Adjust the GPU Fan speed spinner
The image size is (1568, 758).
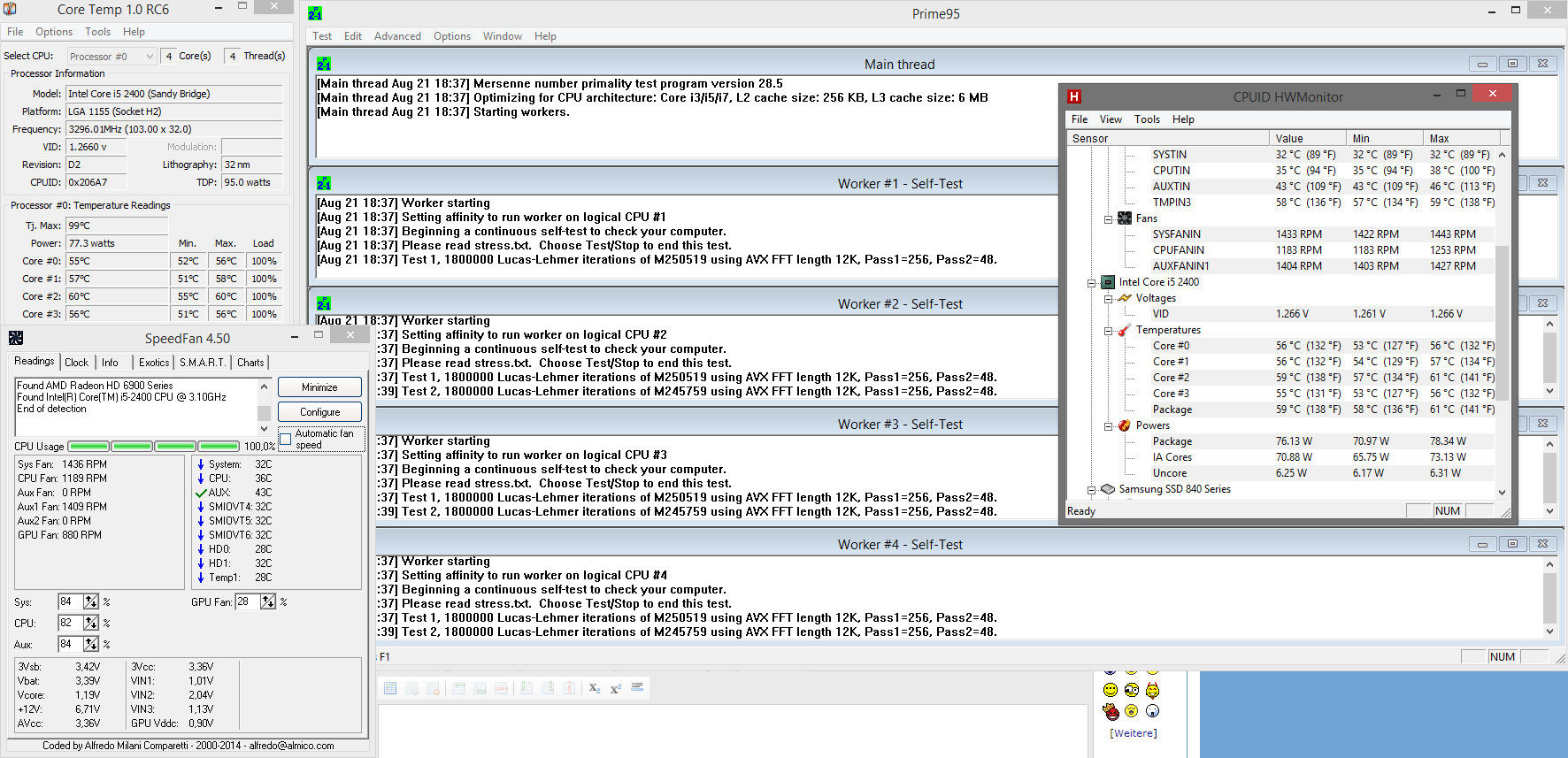click(268, 601)
